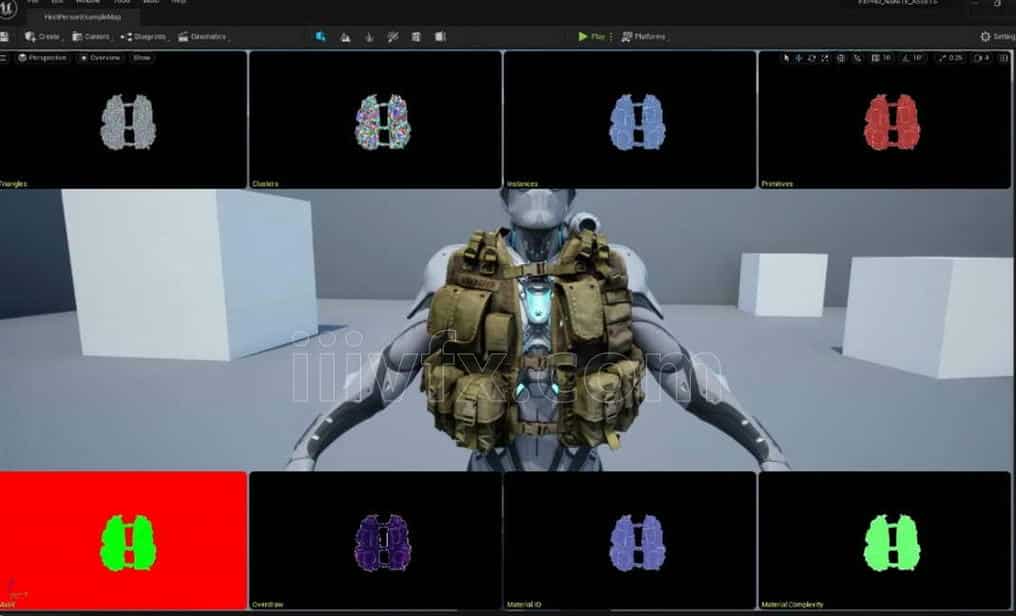Toggle viewport layout maximize icon
This screenshot has height=616, width=1016.
pos(1004,58)
